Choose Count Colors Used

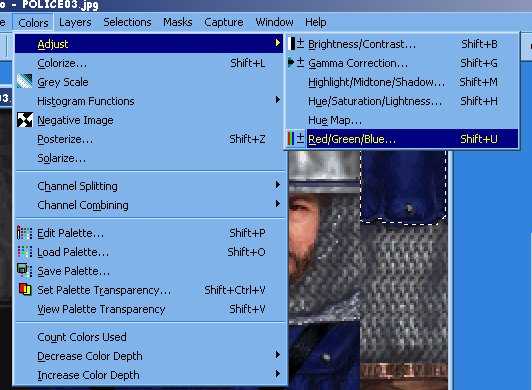(x=149, y=337)
